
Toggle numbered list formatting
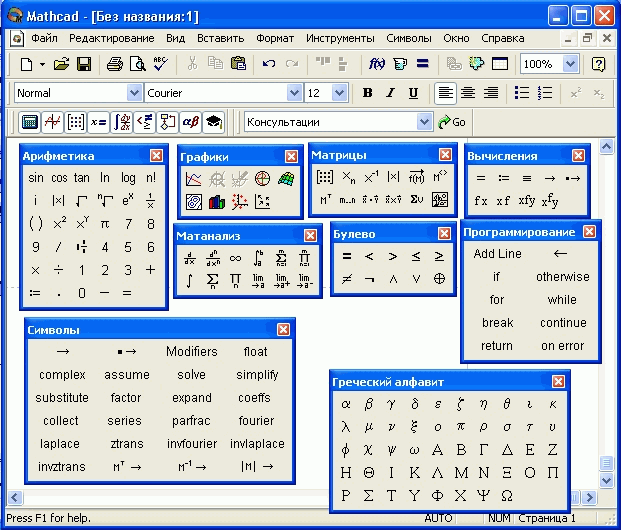click(545, 93)
